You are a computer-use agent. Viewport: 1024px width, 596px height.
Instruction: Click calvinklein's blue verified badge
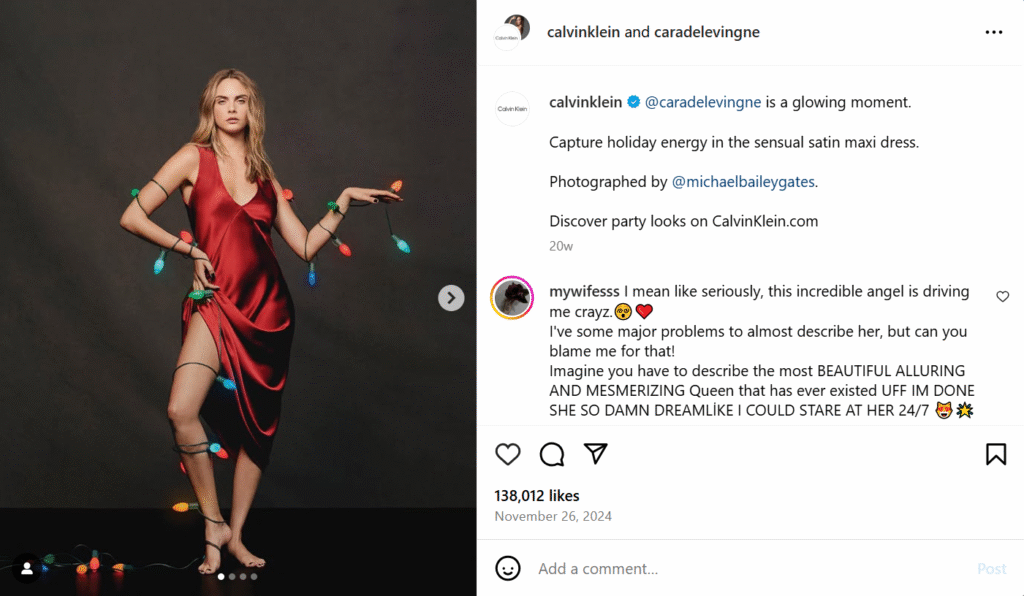click(x=633, y=101)
